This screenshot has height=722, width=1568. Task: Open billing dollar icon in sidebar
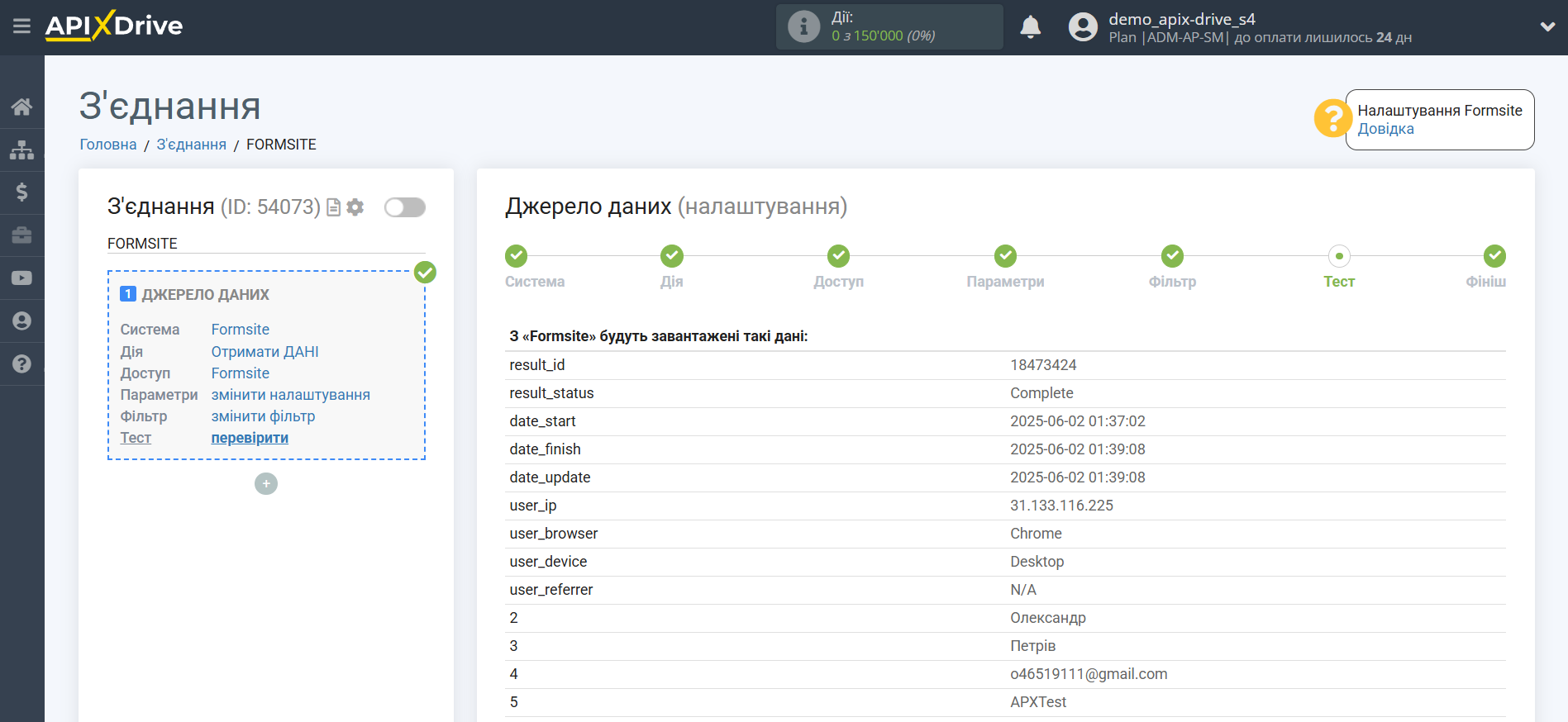click(22, 192)
